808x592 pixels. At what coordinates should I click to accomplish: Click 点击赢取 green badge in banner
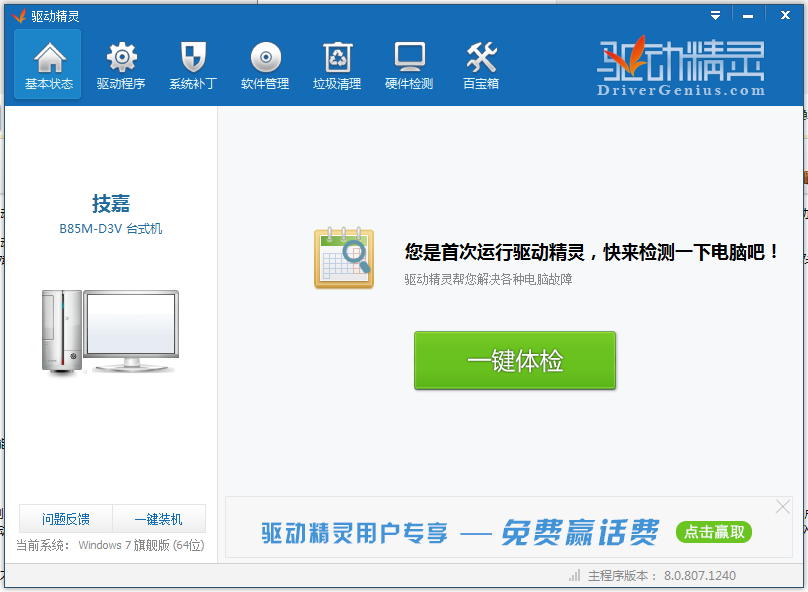pyautogui.click(x=714, y=532)
